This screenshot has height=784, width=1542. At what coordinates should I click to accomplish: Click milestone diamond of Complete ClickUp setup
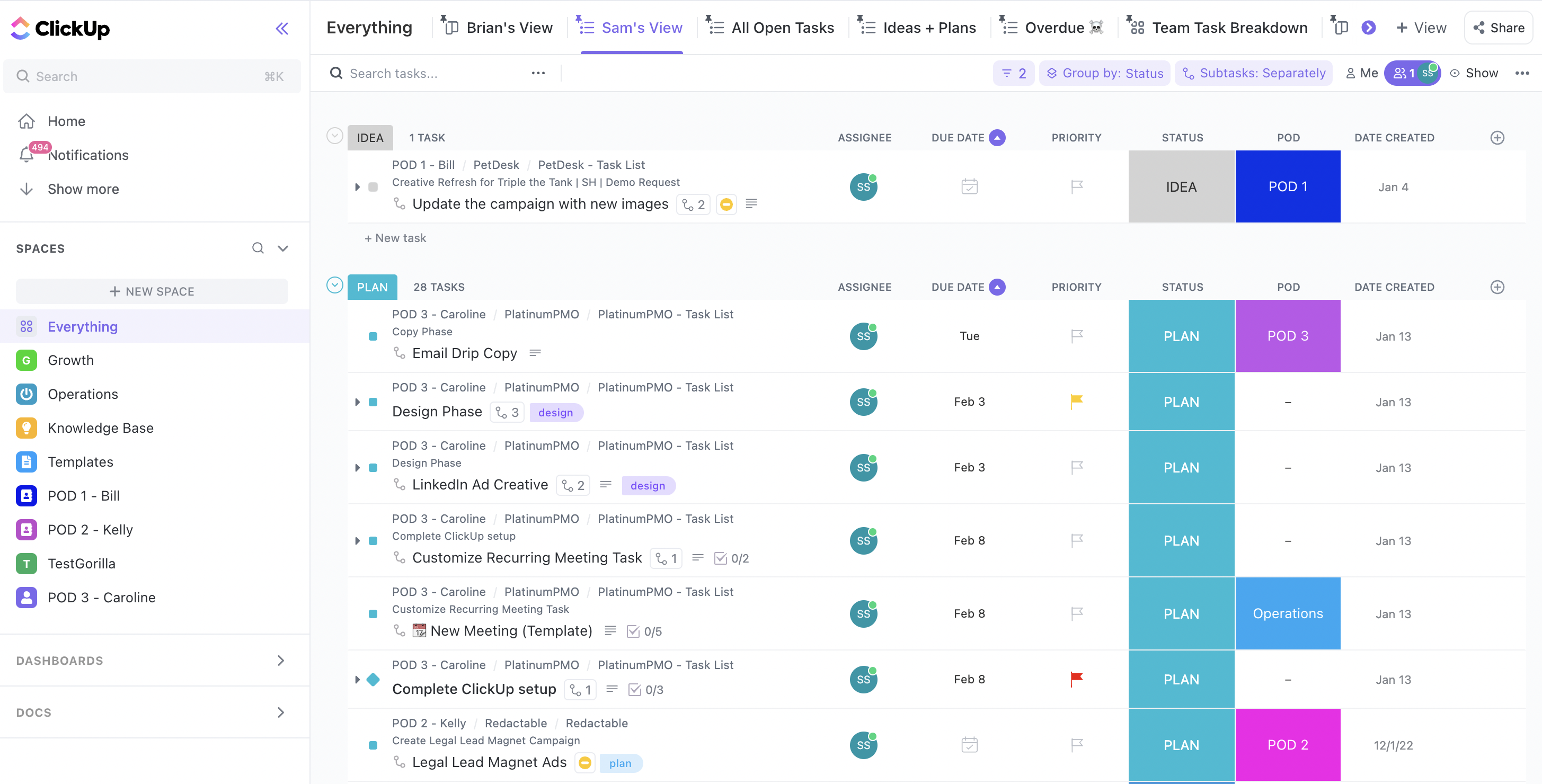pyautogui.click(x=373, y=679)
